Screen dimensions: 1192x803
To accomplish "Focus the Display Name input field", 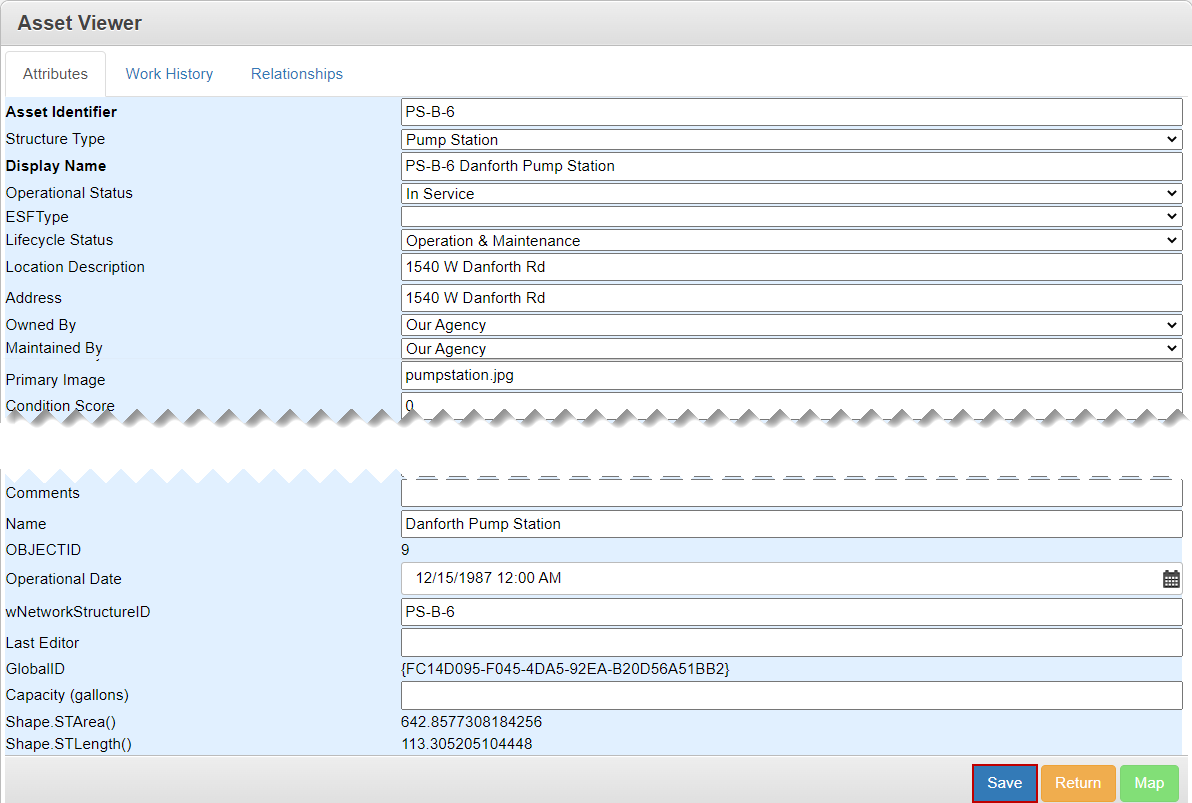I will coord(791,166).
